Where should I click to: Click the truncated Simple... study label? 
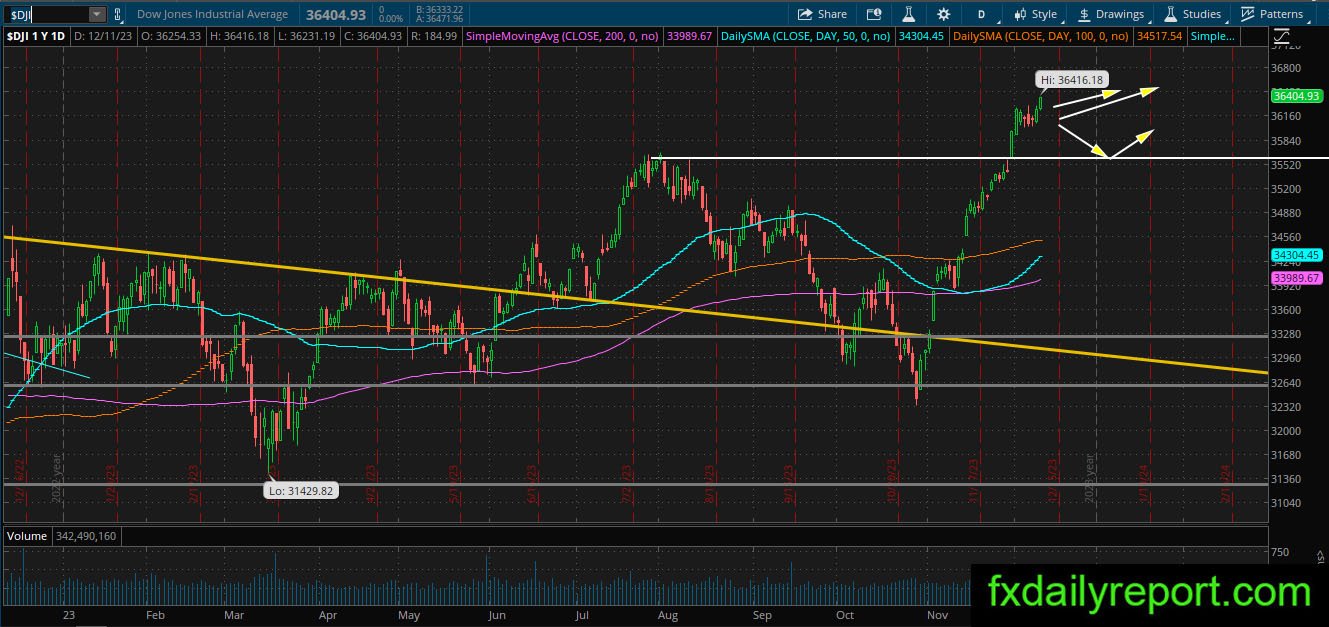point(1211,36)
